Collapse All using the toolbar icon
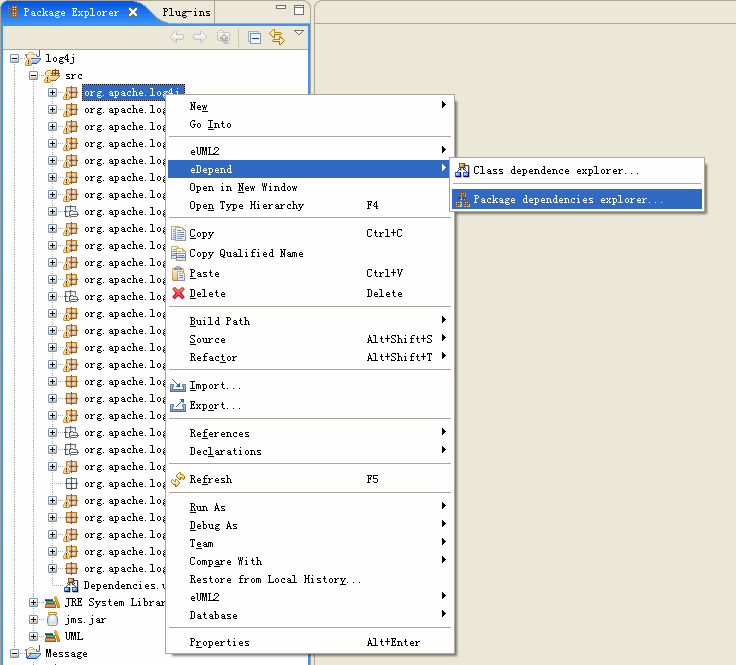736x665 pixels. (x=254, y=37)
